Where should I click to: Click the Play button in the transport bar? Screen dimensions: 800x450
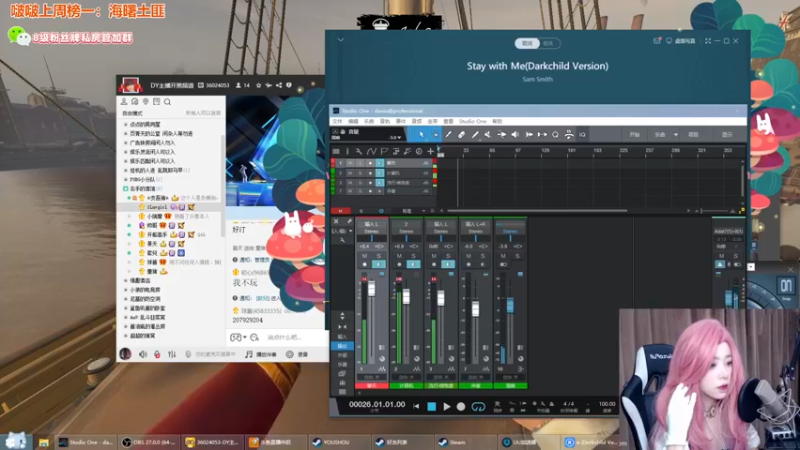coord(446,407)
